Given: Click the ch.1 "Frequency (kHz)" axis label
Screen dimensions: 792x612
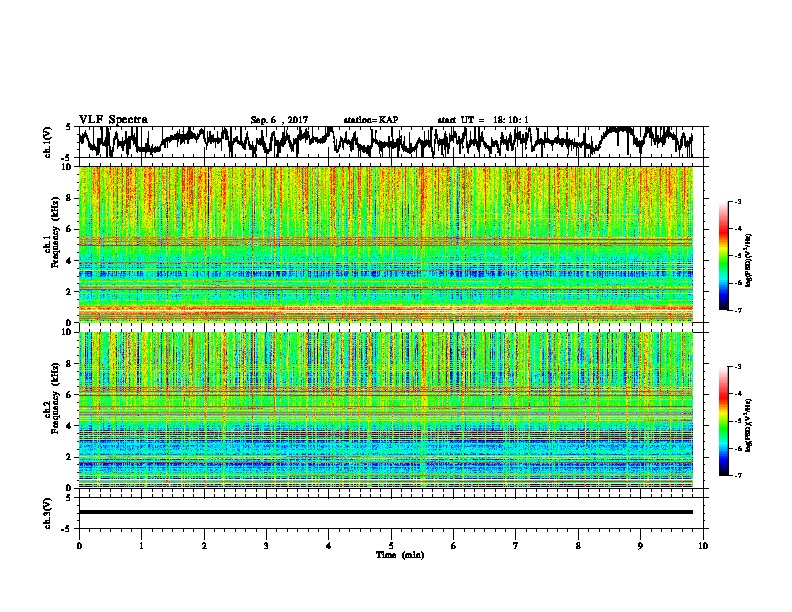Looking at the screenshot, I should click(55, 233).
